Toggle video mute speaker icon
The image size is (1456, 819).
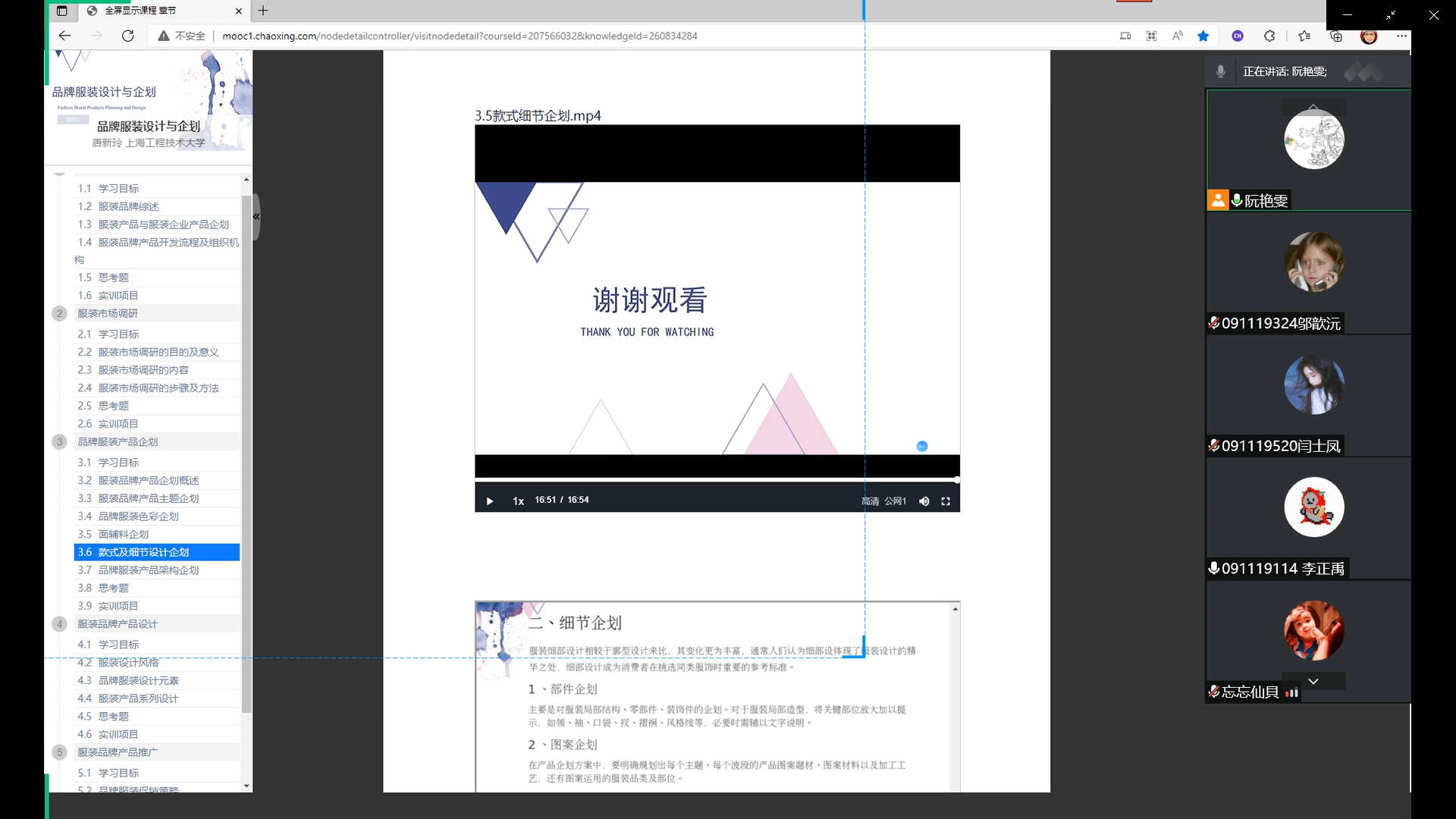(924, 501)
